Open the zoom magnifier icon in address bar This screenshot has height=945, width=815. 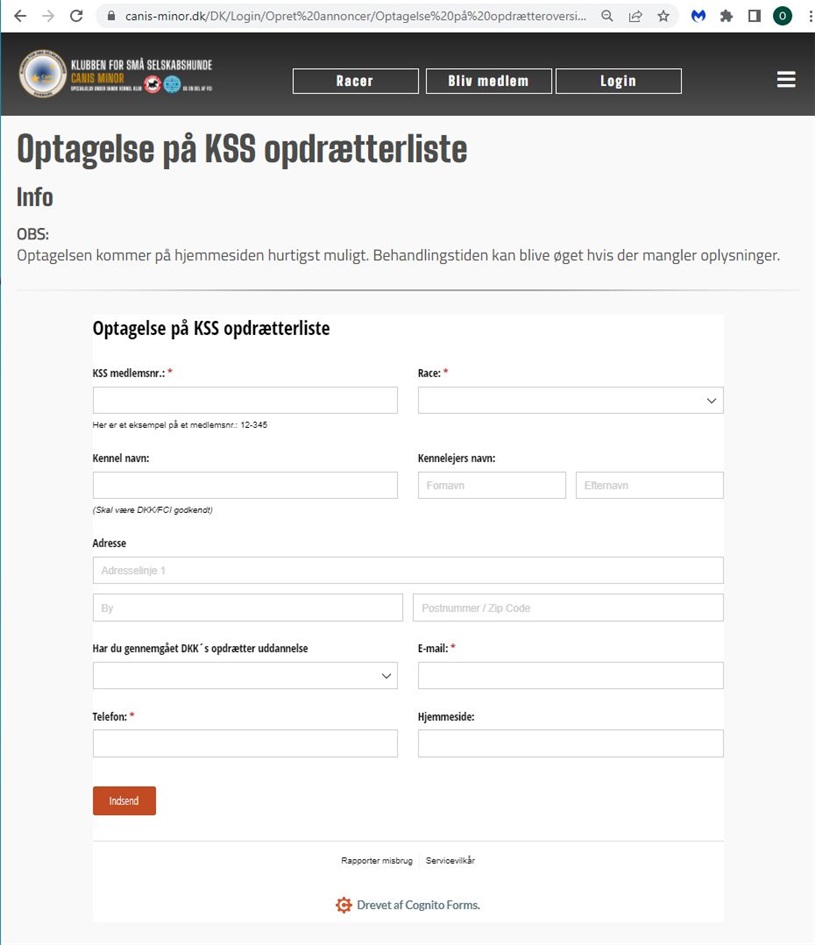[x=607, y=16]
